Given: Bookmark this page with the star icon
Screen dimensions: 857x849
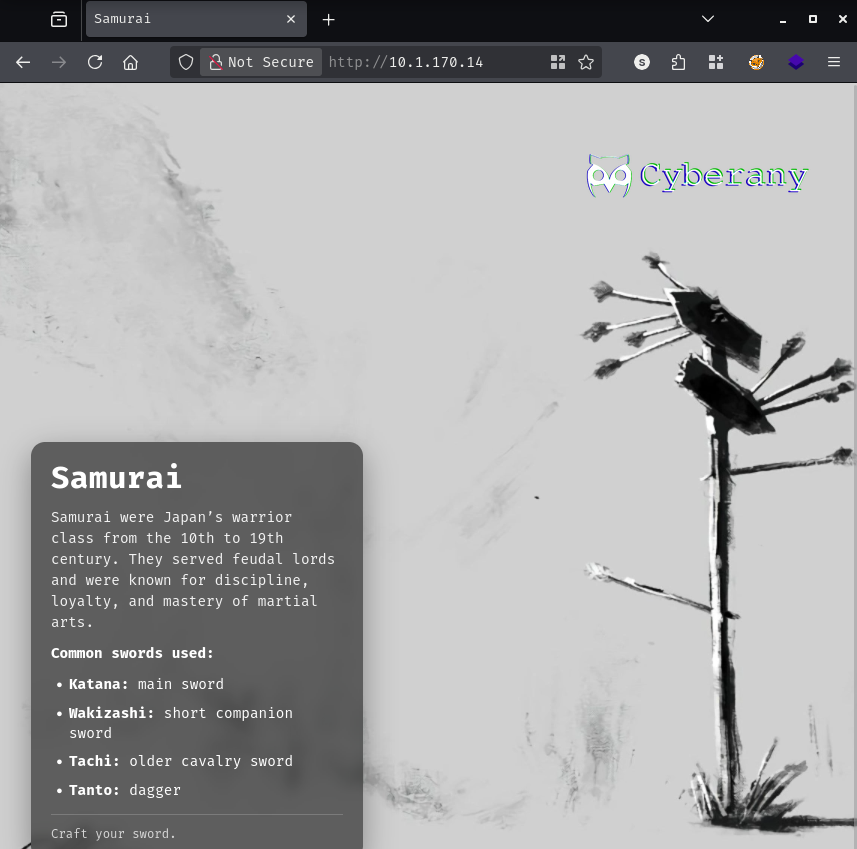Looking at the screenshot, I should click(586, 62).
